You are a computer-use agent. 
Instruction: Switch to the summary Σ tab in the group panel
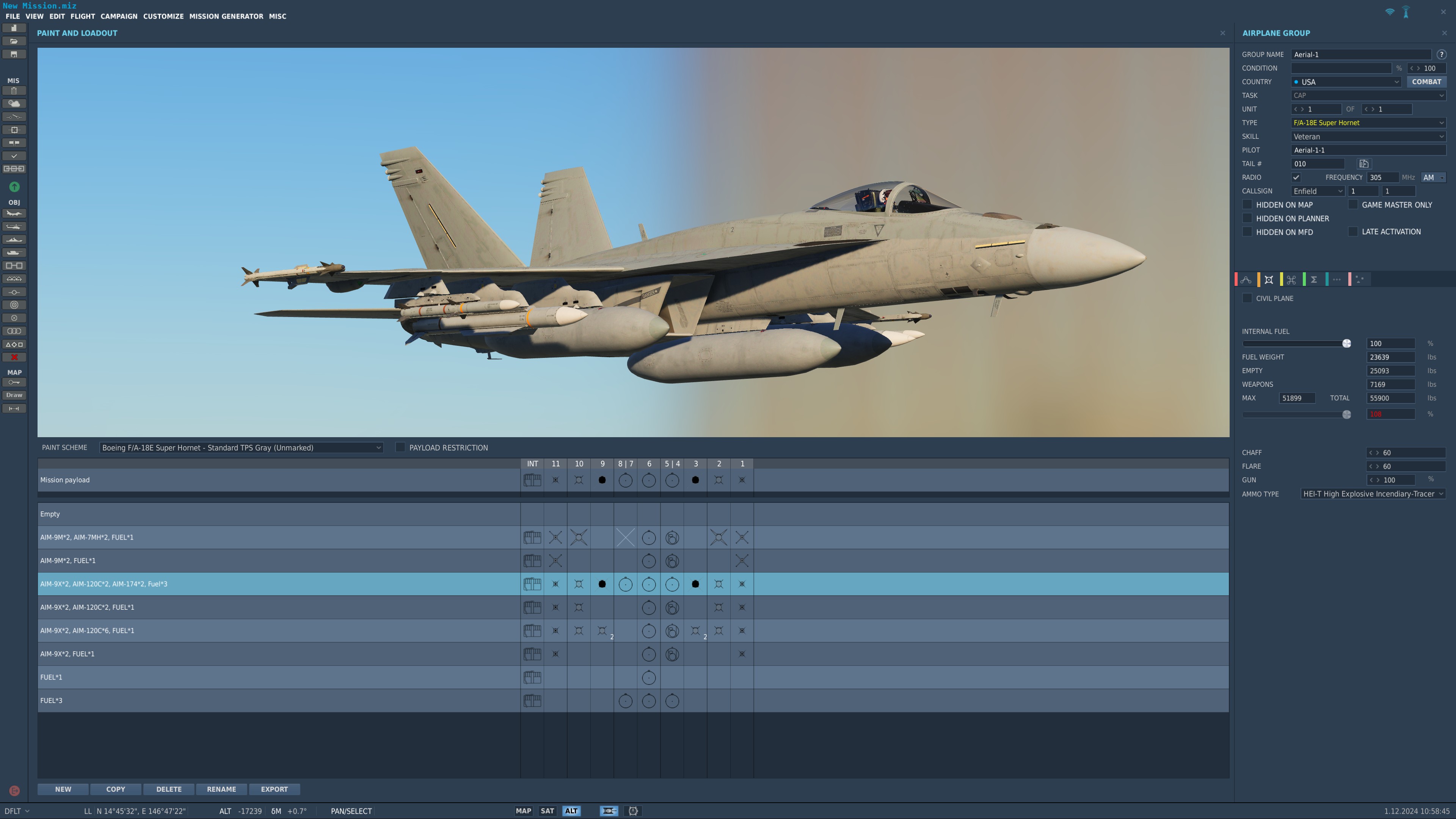[1314, 279]
